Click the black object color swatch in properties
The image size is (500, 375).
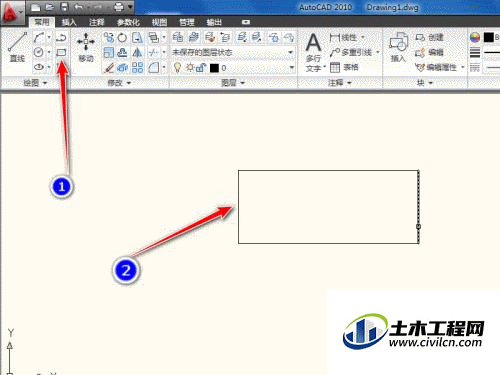click(489, 37)
